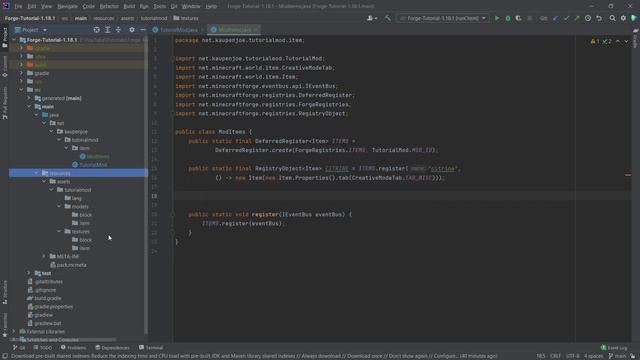Click the textures breadcrumb in navigation bar
The height and width of the screenshot is (360, 640).
[x=186, y=18]
